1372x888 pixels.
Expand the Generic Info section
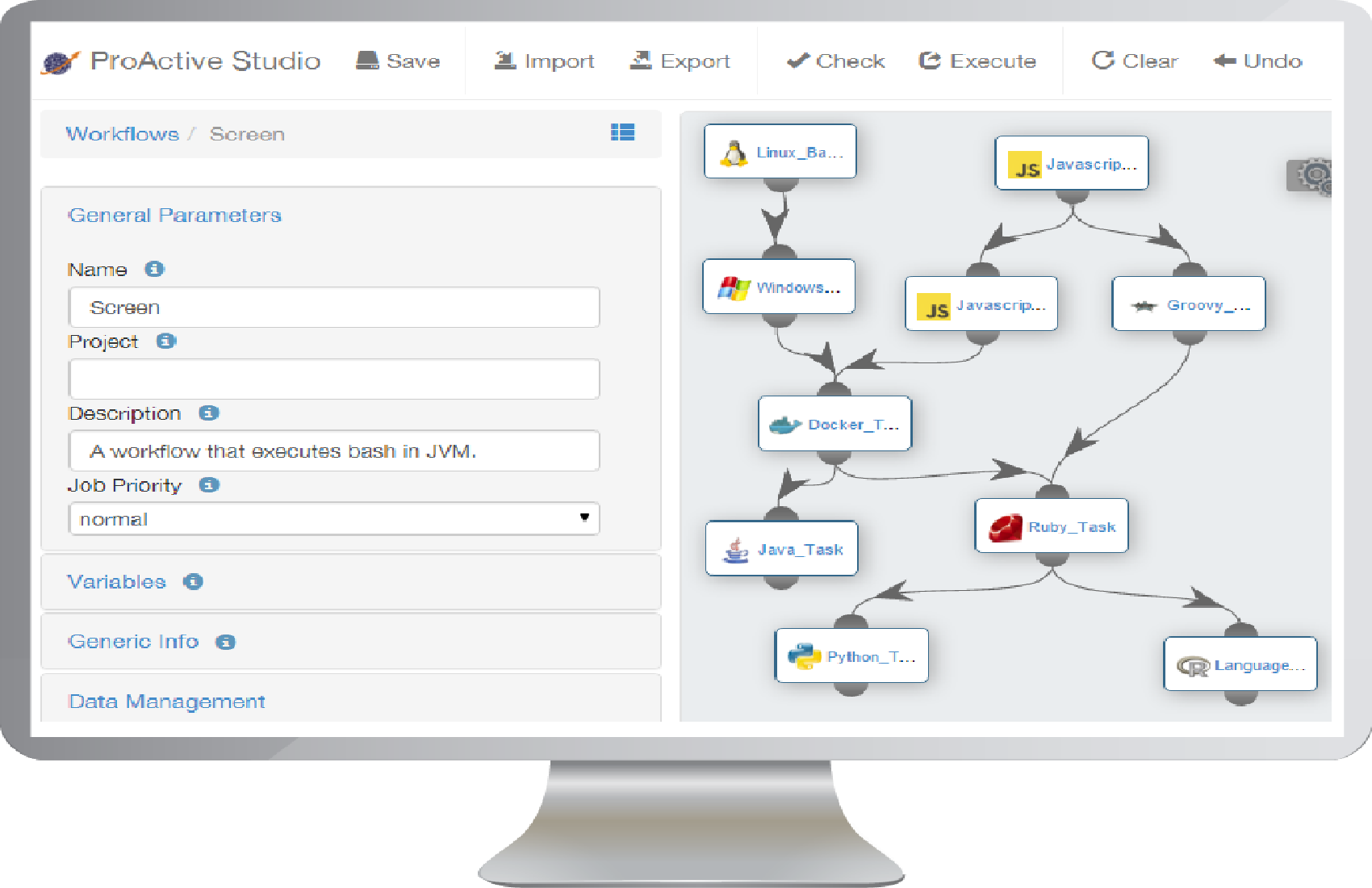(x=133, y=642)
